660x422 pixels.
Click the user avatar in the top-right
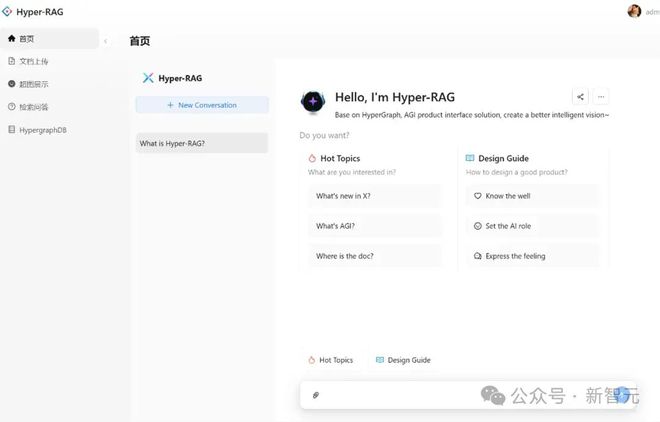[634, 11]
